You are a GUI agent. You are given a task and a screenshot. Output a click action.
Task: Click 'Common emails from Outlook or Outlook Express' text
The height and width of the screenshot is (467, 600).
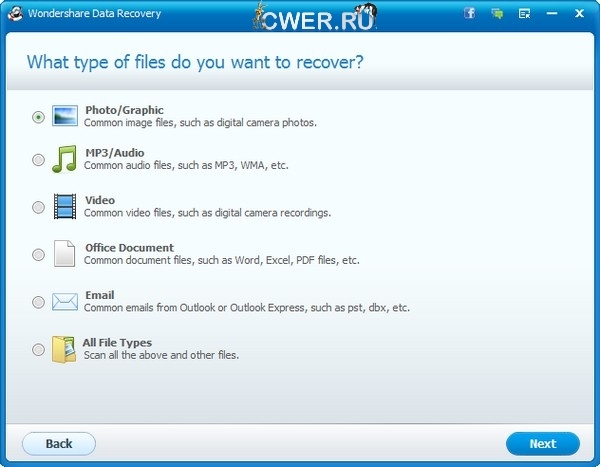tap(194, 308)
